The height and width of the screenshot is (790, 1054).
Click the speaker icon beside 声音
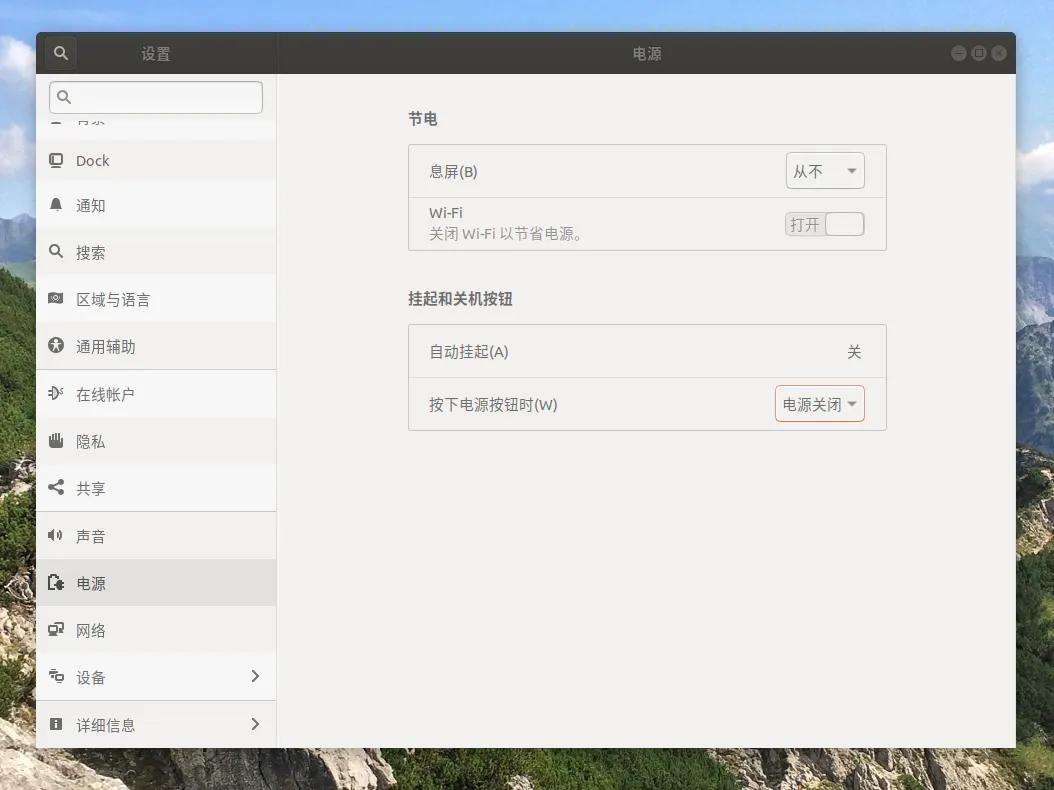pyautogui.click(x=56, y=535)
